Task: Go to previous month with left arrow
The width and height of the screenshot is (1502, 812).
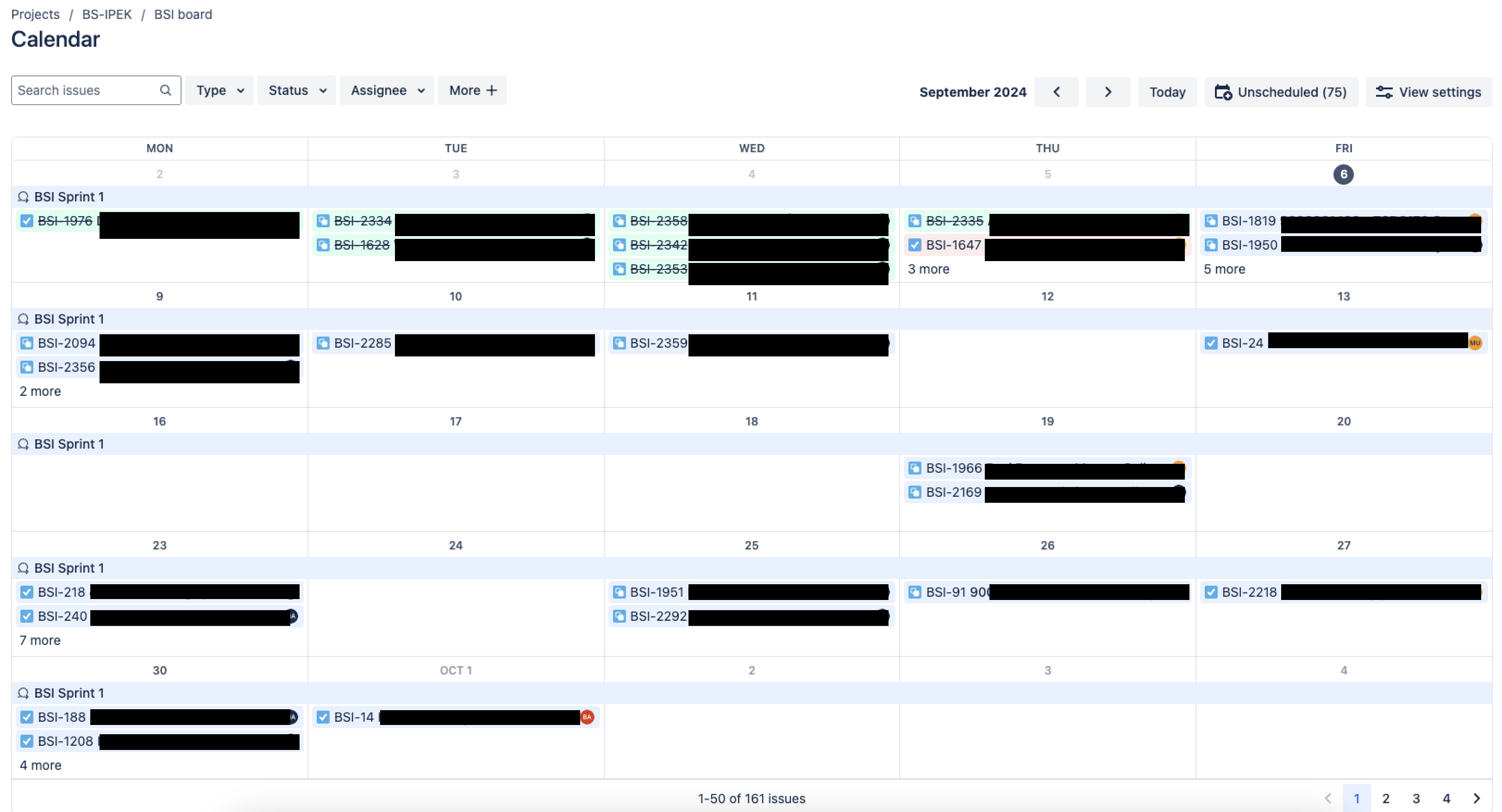Action: tap(1056, 92)
